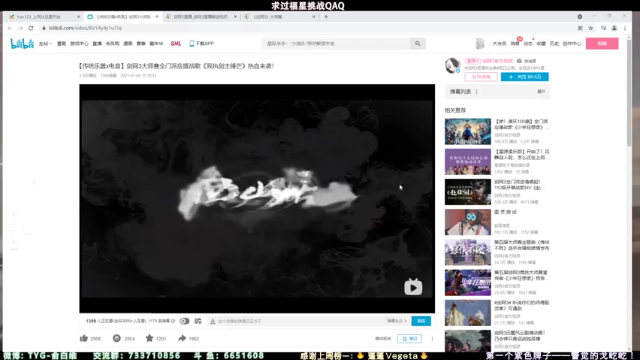This screenshot has height=360, width=640.
Task: Click the danmaku list vertical dots icon
Action: 476,92
